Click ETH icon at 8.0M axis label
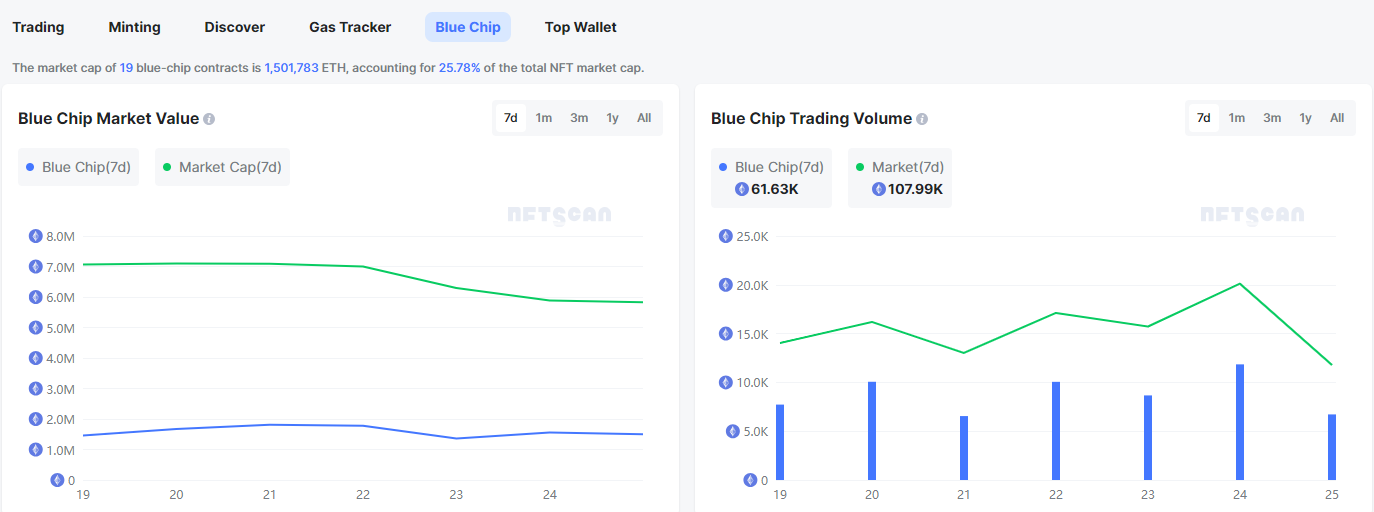 click(x=36, y=237)
